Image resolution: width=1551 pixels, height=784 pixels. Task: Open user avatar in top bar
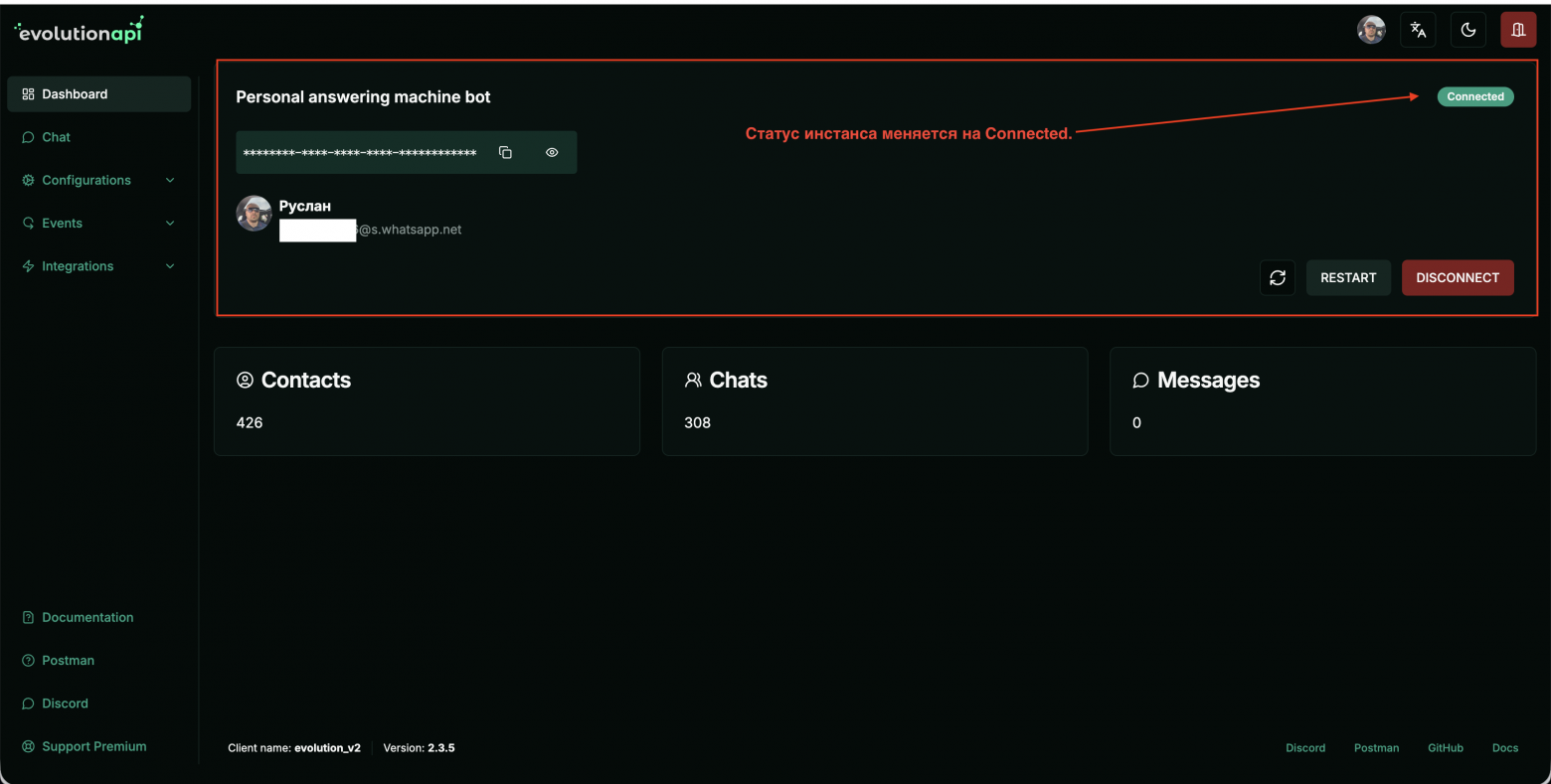(x=1371, y=30)
